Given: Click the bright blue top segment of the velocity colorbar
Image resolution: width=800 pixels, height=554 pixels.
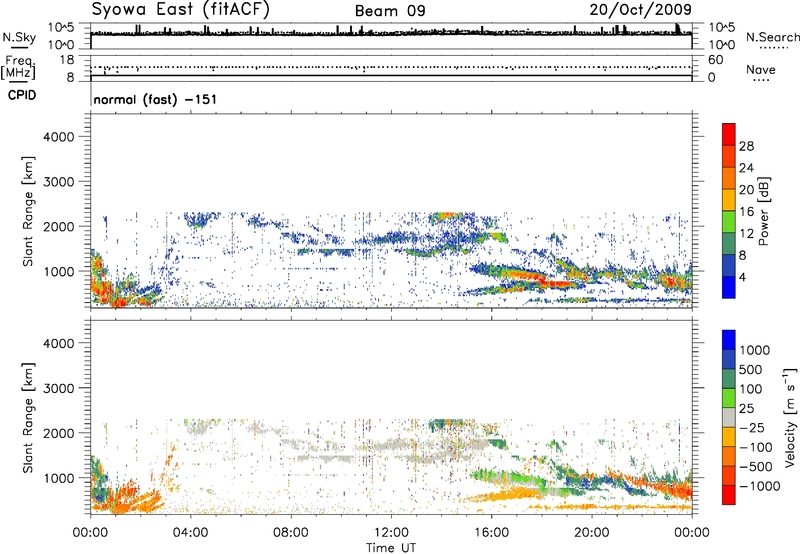Looking at the screenshot, I should pos(729,340).
